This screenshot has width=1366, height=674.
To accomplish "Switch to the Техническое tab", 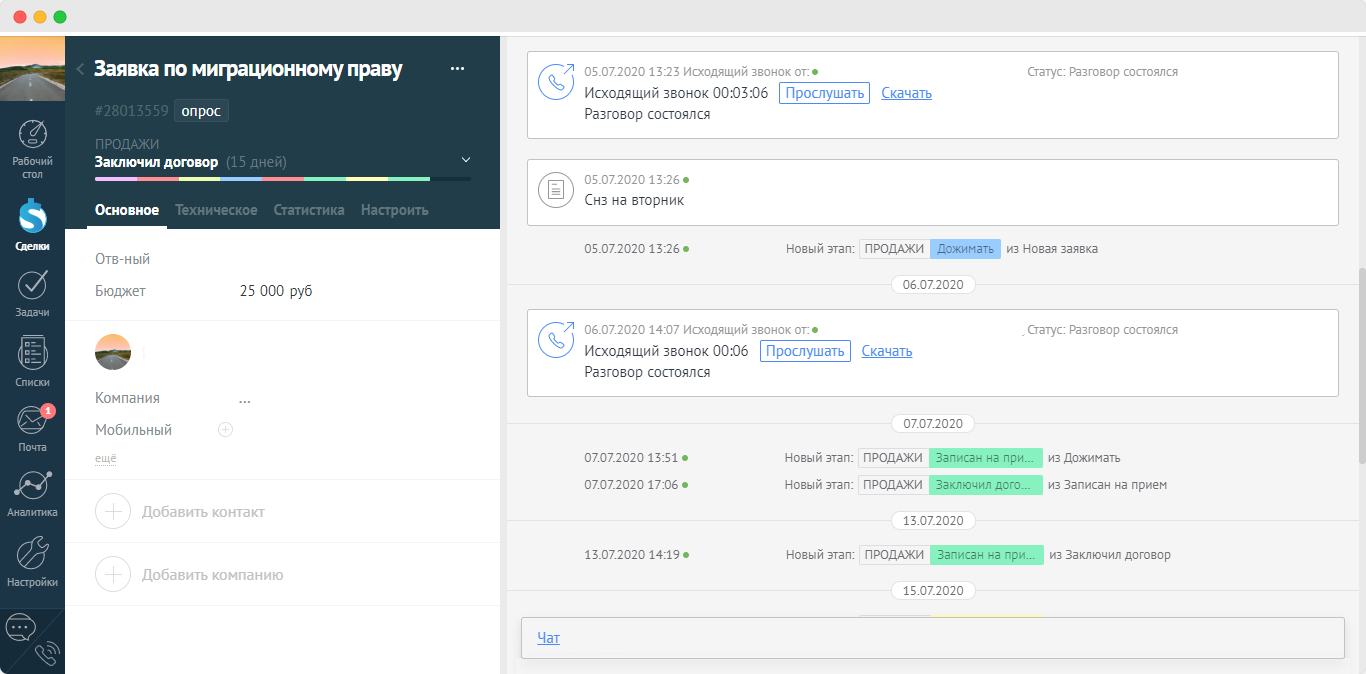I will coord(216,210).
